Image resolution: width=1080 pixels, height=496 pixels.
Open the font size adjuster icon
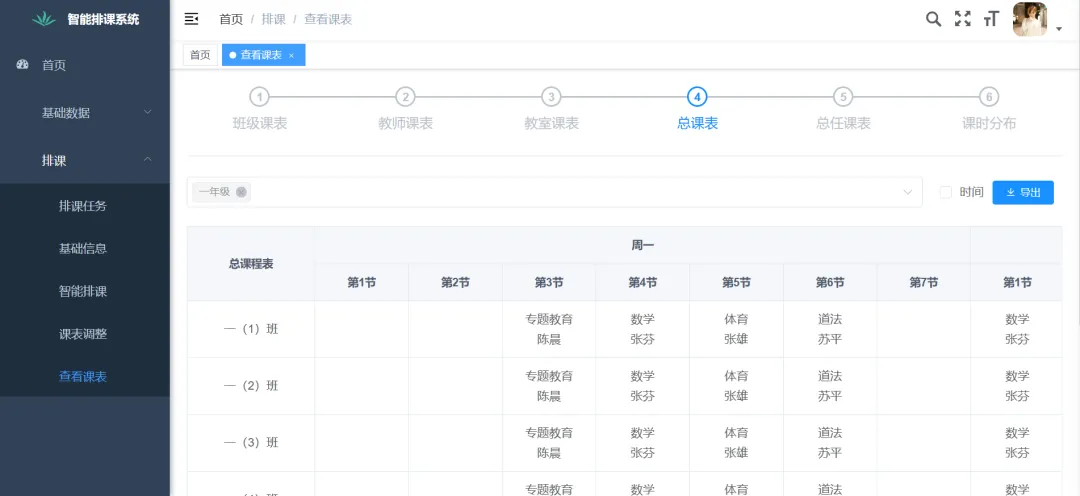click(x=991, y=19)
